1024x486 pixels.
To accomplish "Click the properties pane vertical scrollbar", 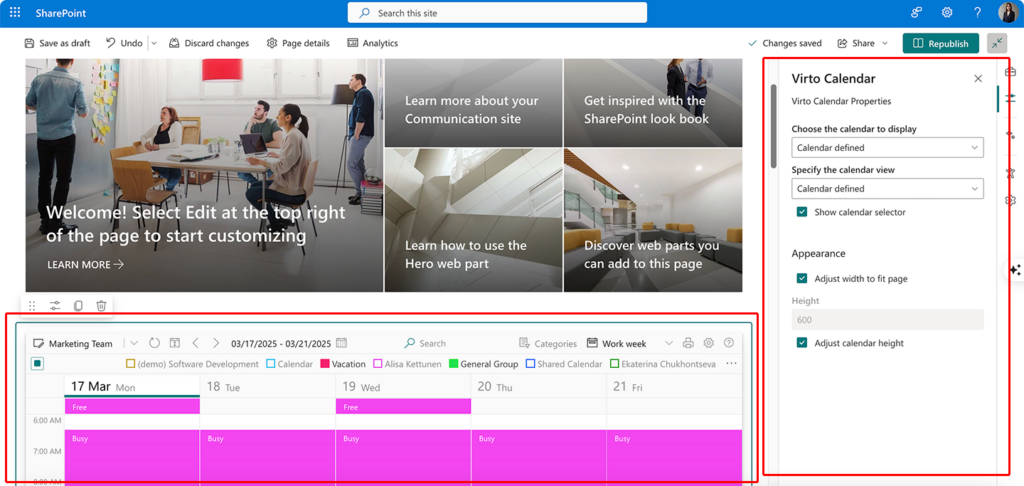I will point(774,126).
